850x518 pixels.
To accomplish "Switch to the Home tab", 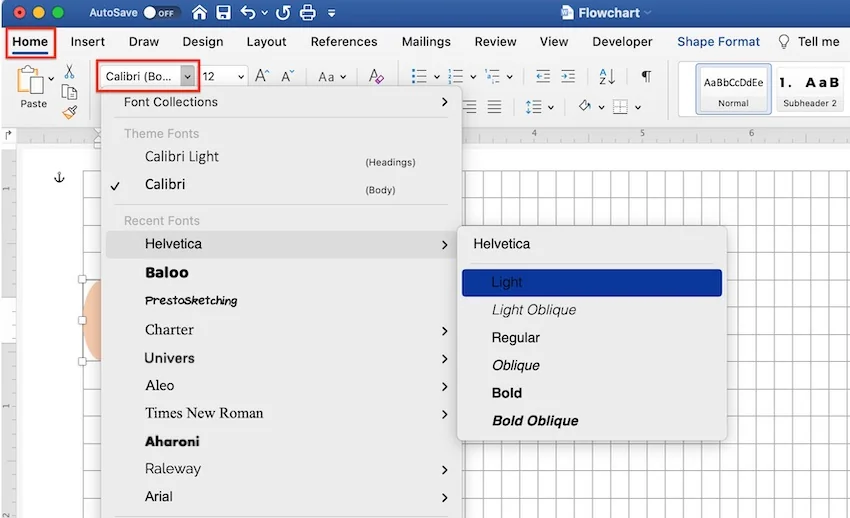I will [x=30, y=42].
